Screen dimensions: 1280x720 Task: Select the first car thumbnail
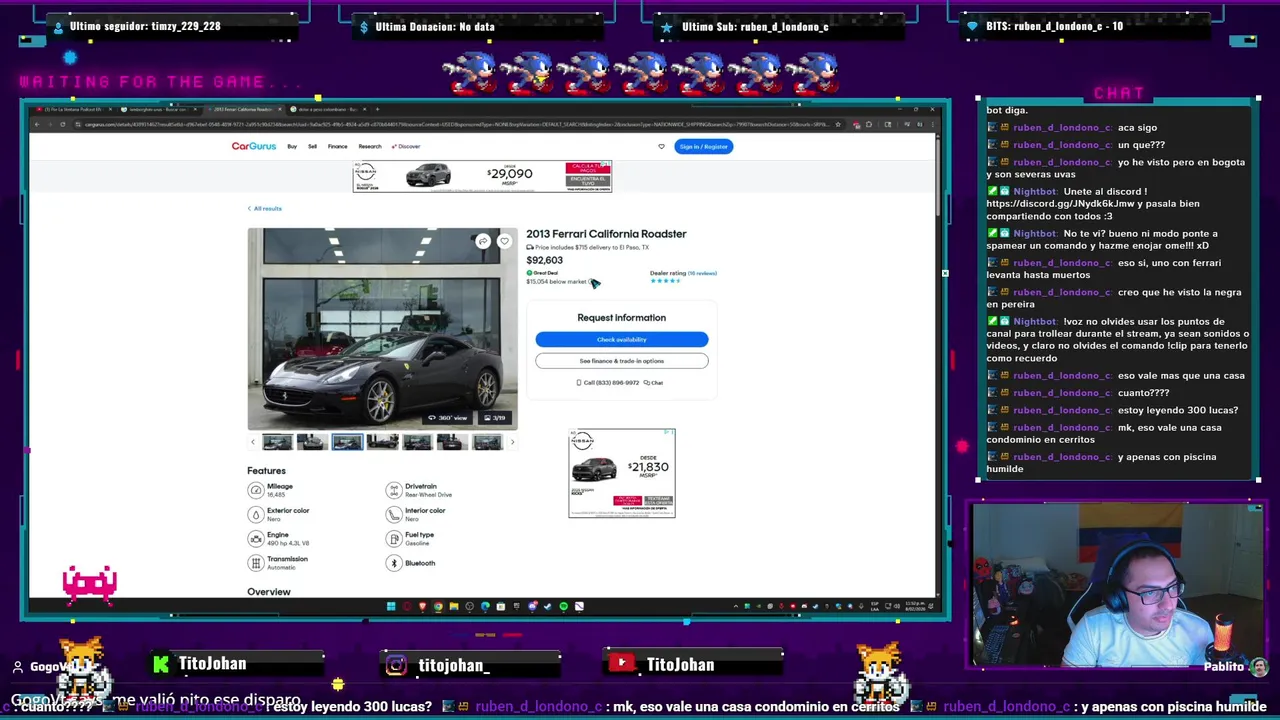(277, 442)
